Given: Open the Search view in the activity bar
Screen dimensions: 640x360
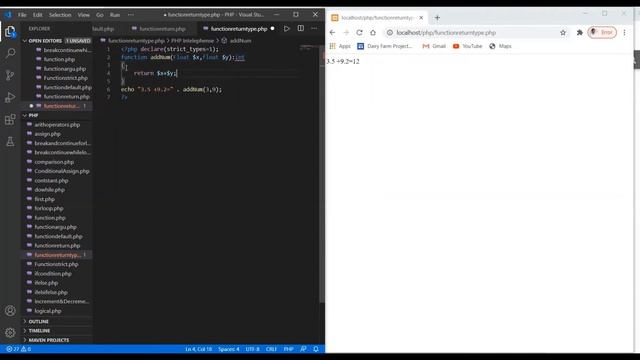Looking at the screenshot, I should [x=10, y=53].
